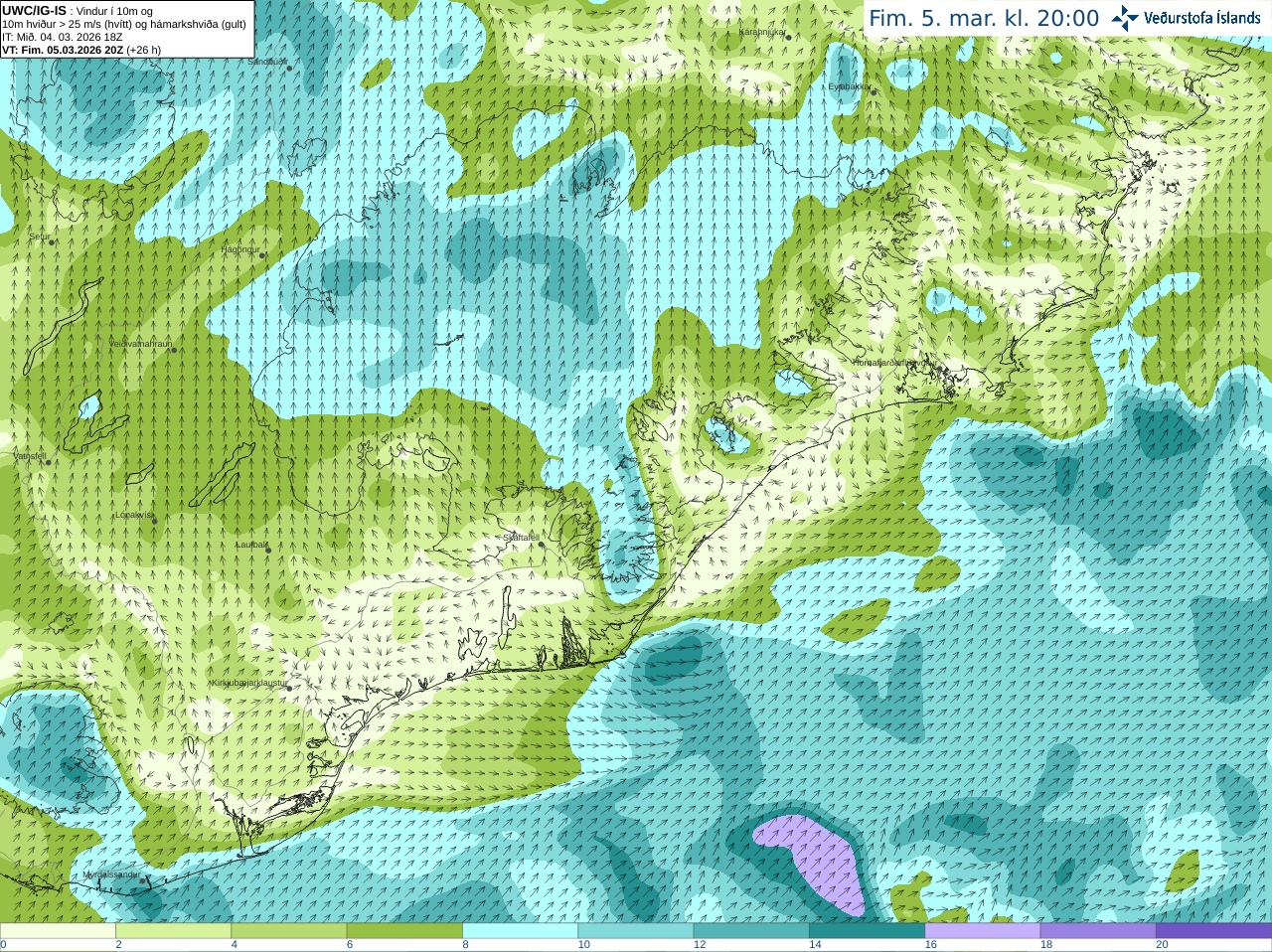Click the 'UWC/IG-IS' model title
The width and height of the screenshot is (1272, 952).
(x=34, y=11)
